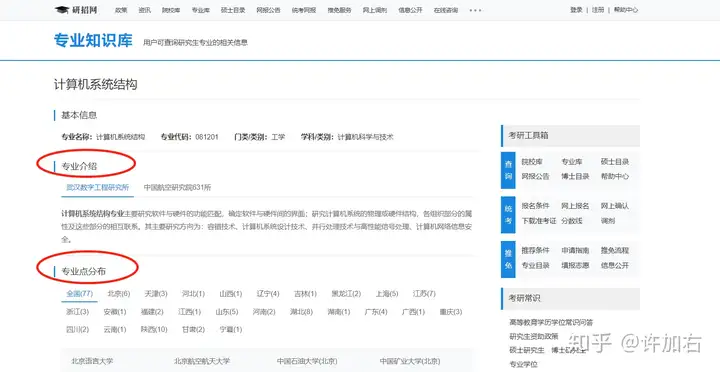Open 报名条件 in the 统考 section
Screen dimensions: 720x372
pyautogui.click(x=535, y=206)
